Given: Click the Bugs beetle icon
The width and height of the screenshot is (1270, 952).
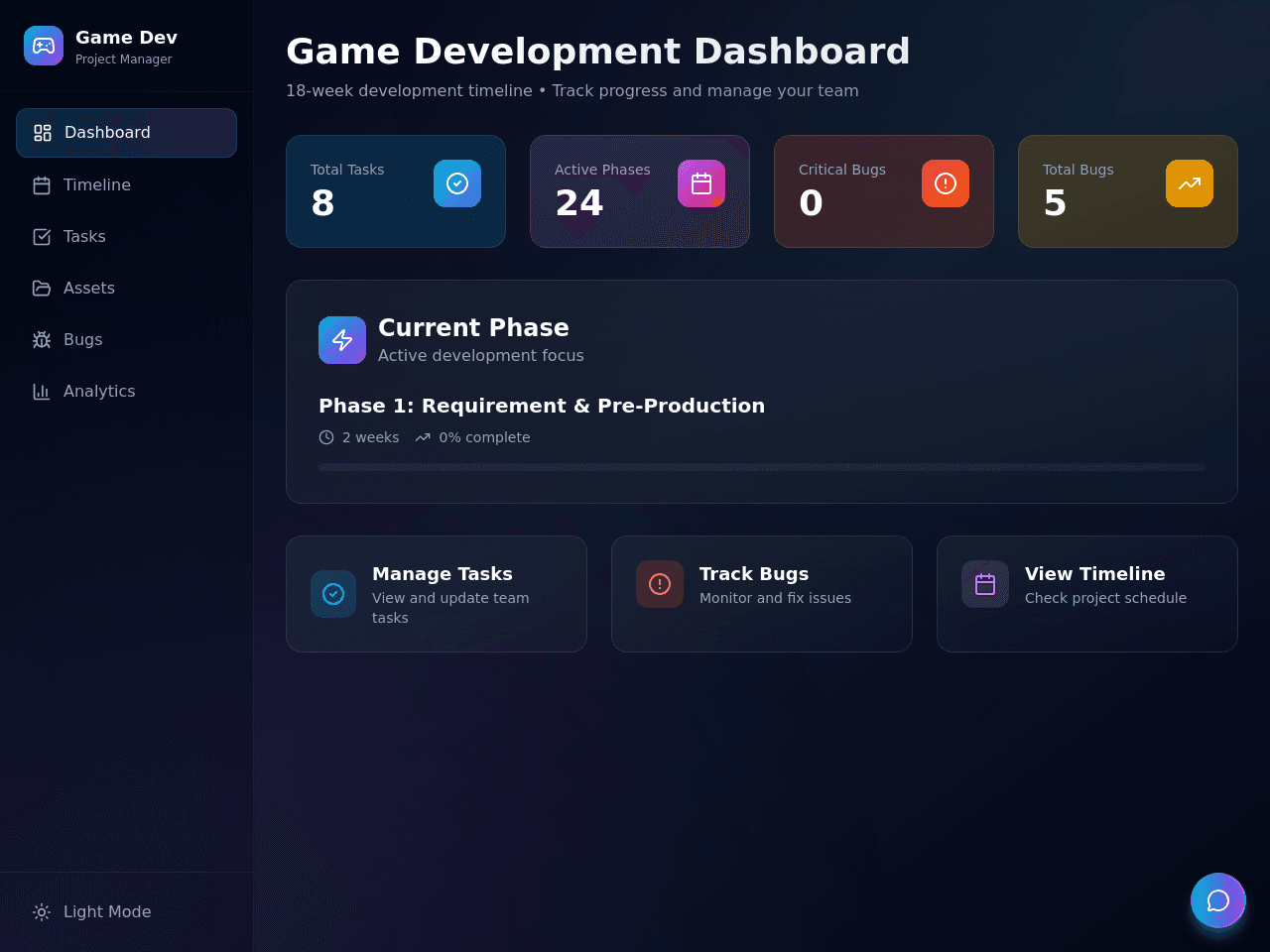Looking at the screenshot, I should (x=42, y=340).
